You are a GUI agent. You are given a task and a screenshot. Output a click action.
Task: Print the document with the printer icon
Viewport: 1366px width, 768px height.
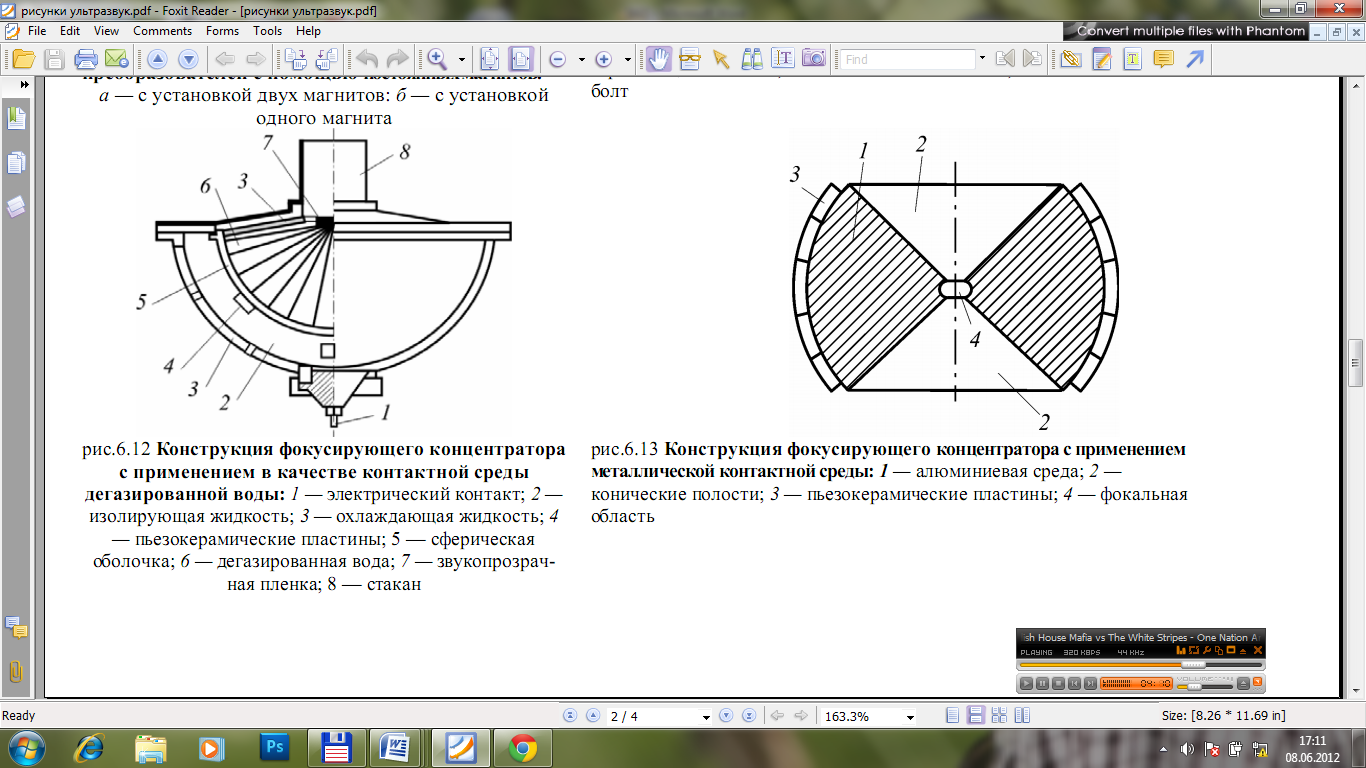pyautogui.click(x=86, y=58)
